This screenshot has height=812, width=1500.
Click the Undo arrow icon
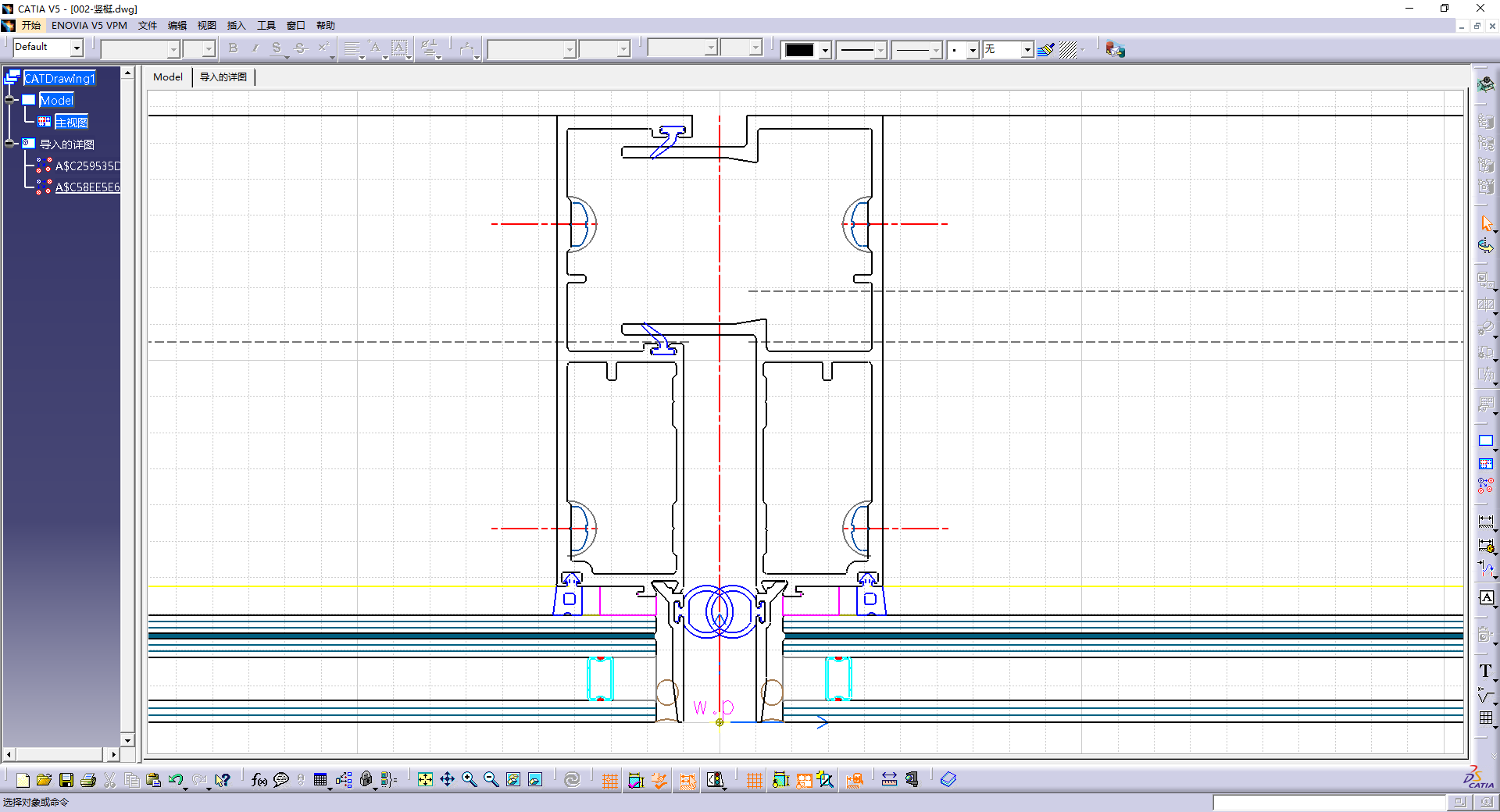pyautogui.click(x=176, y=780)
